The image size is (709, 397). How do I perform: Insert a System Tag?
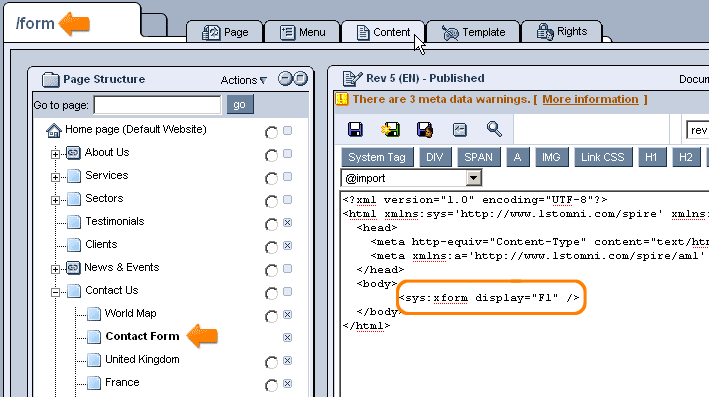[x=377, y=157]
